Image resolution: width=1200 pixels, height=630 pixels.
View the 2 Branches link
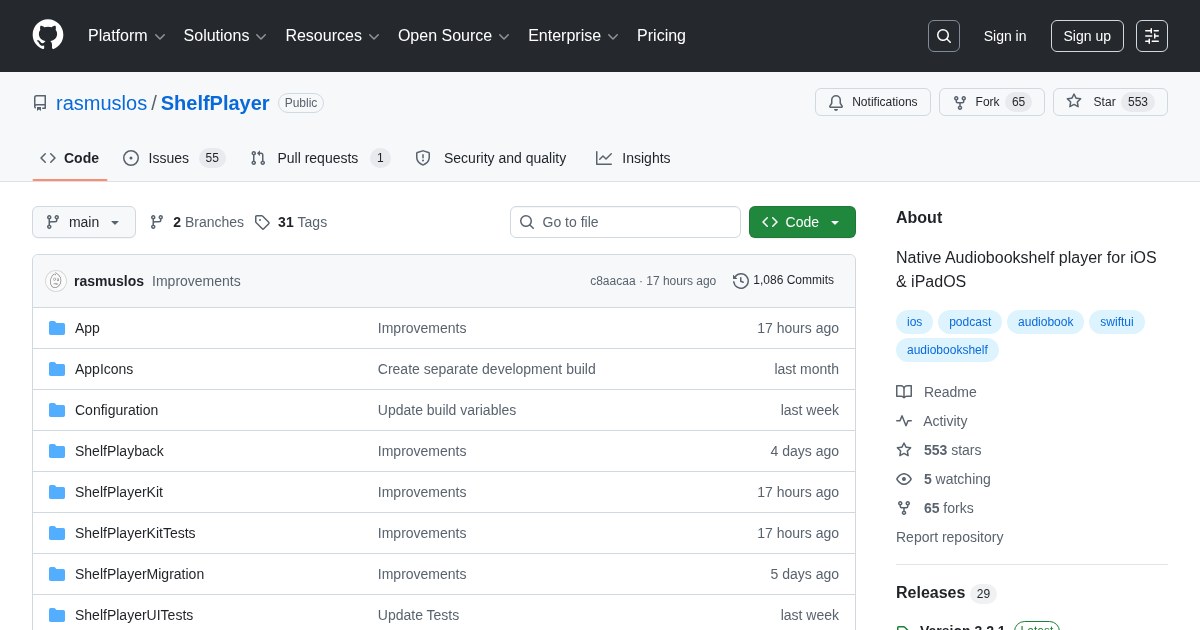pyautogui.click(x=197, y=222)
